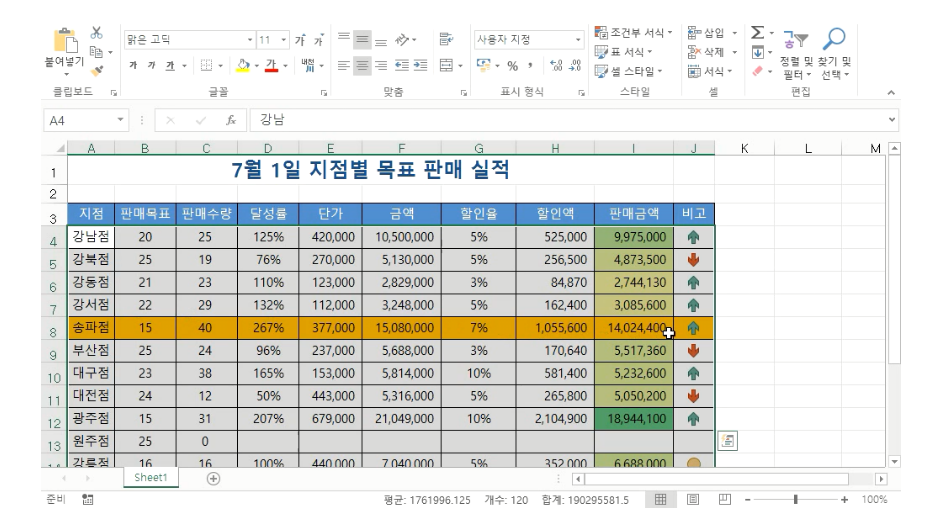Select the Sheet1 tab
This screenshot has height=530, width=942.
[151, 478]
